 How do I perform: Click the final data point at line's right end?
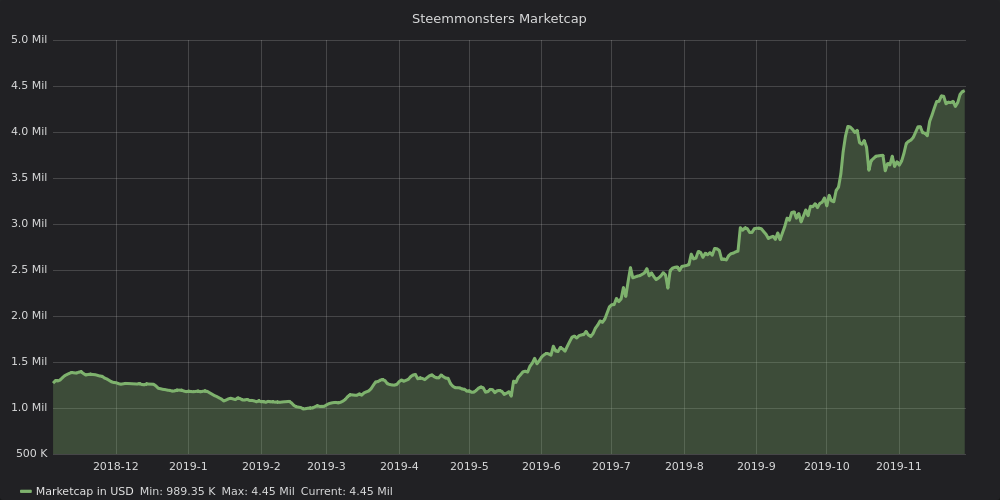point(964,91)
